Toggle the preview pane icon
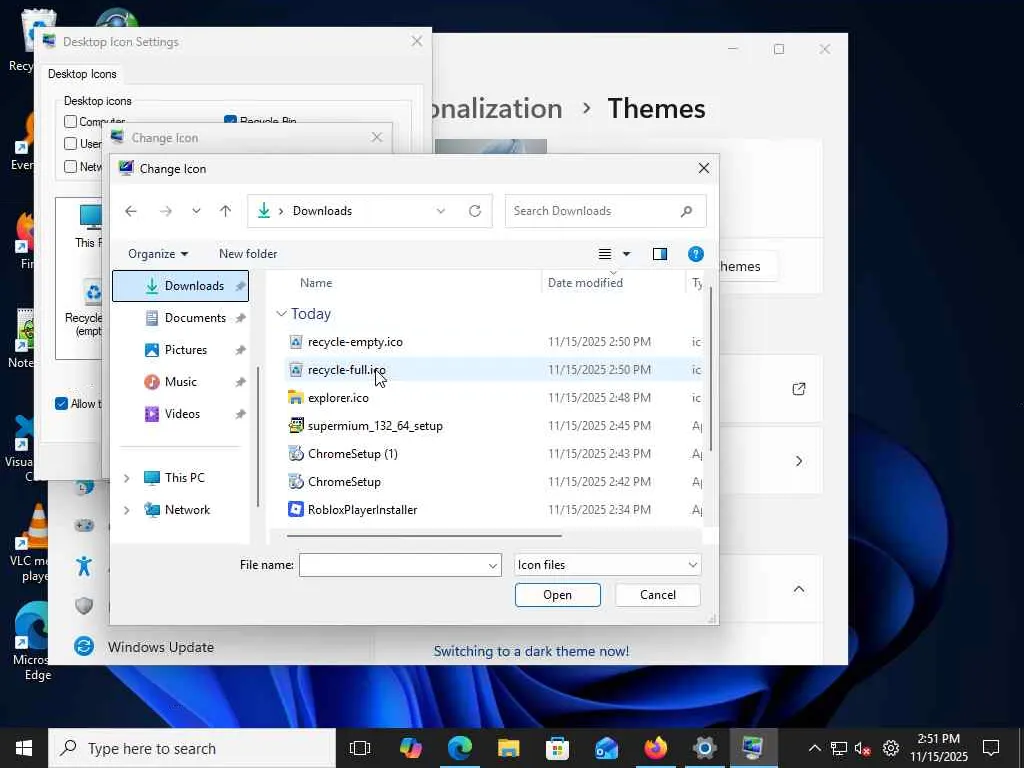This screenshot has width=1024, height=768. (659, 254)
